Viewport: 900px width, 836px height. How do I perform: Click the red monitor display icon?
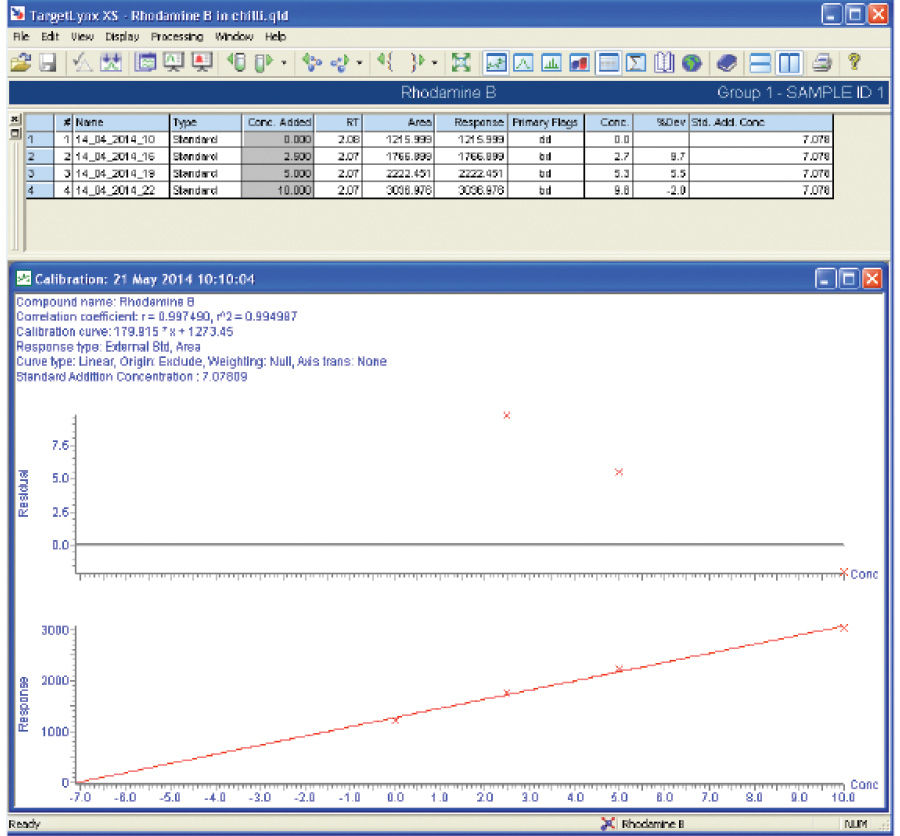[201, 62]
